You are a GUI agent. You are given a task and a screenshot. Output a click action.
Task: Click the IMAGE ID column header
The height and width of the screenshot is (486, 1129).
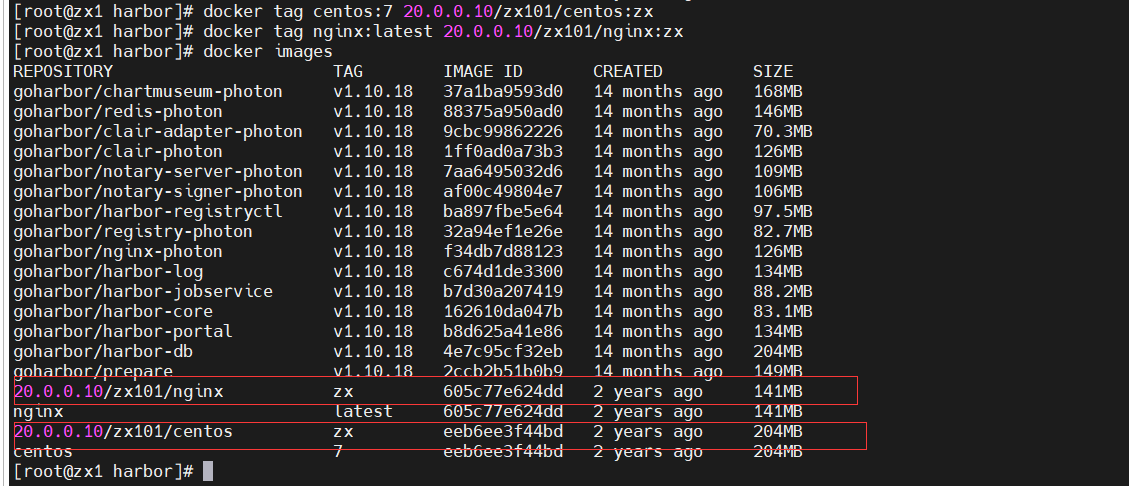(482, 72)
